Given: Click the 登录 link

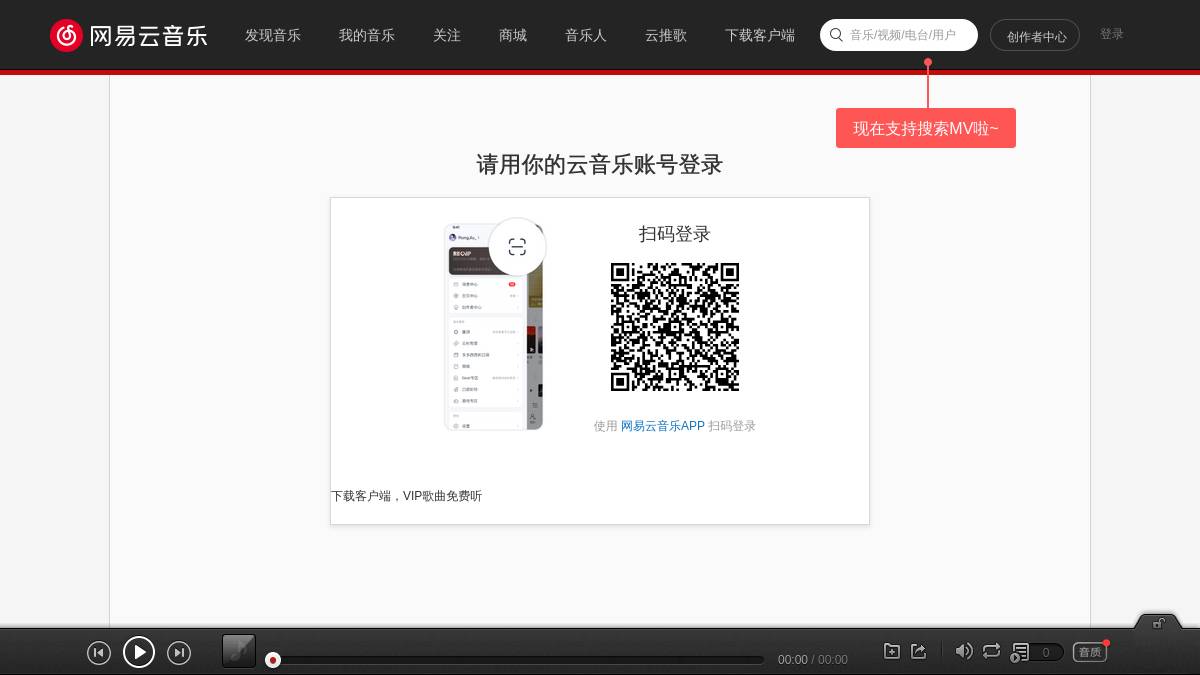Looking at the screenshot, I should pyautogui.click(x=1112, y=33).
